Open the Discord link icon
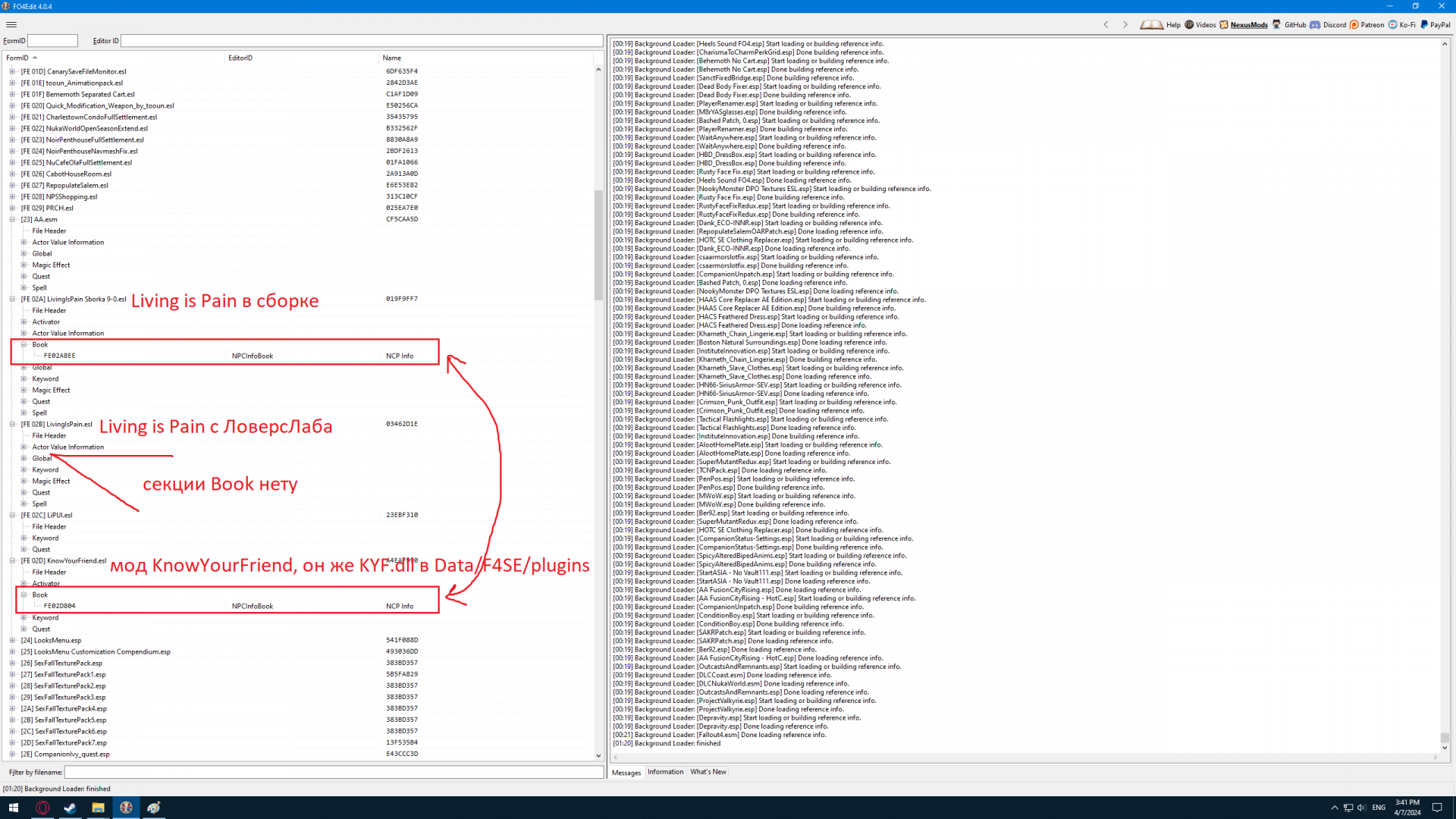Viewport: 1456px width, 819px height. point(1316,24)
